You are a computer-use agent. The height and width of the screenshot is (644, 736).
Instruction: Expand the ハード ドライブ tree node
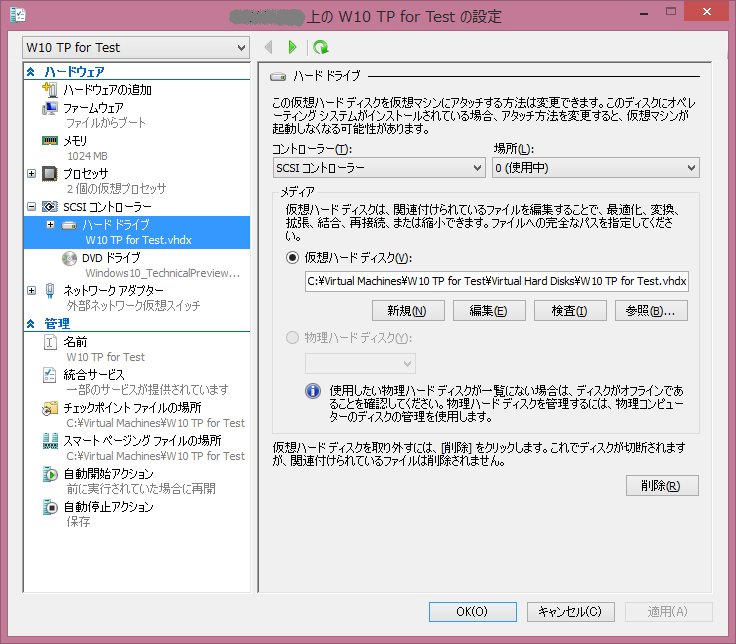coord(51,225)
